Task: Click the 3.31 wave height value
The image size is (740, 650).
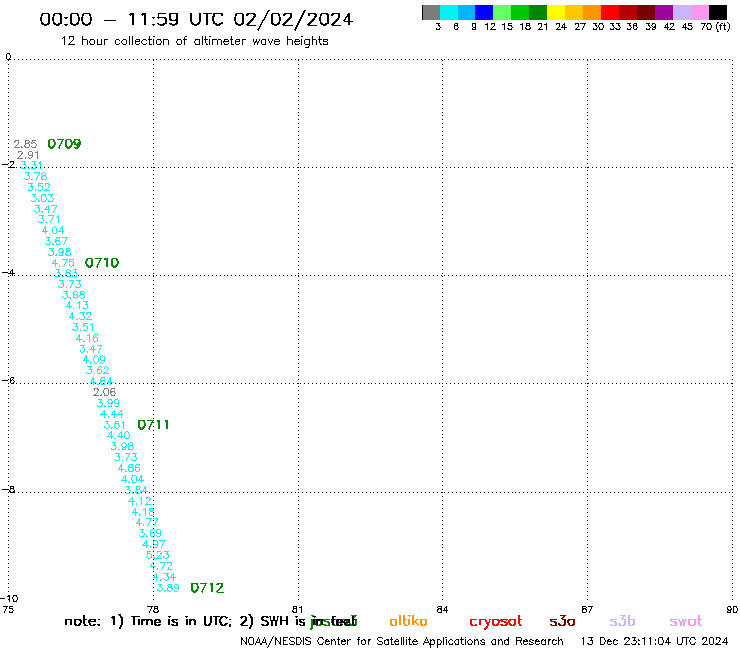Action: (31, 165)
